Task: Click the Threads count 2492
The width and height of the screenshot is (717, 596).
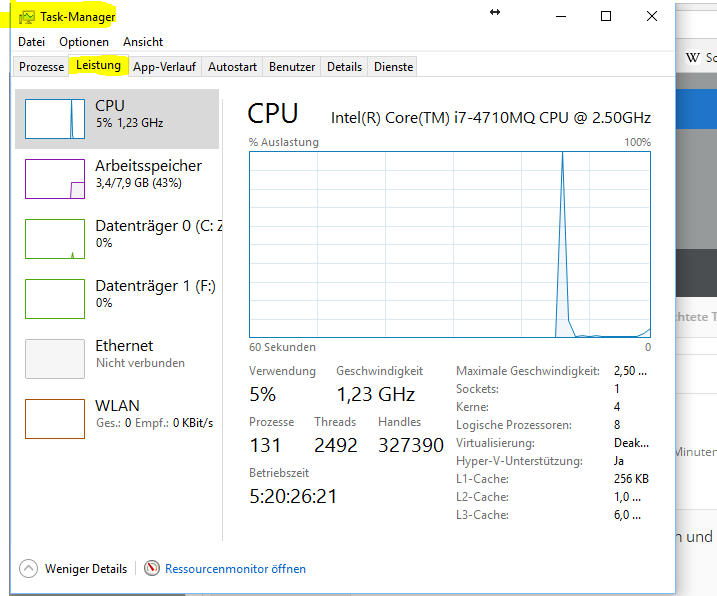Action: (x=336, y=445)
